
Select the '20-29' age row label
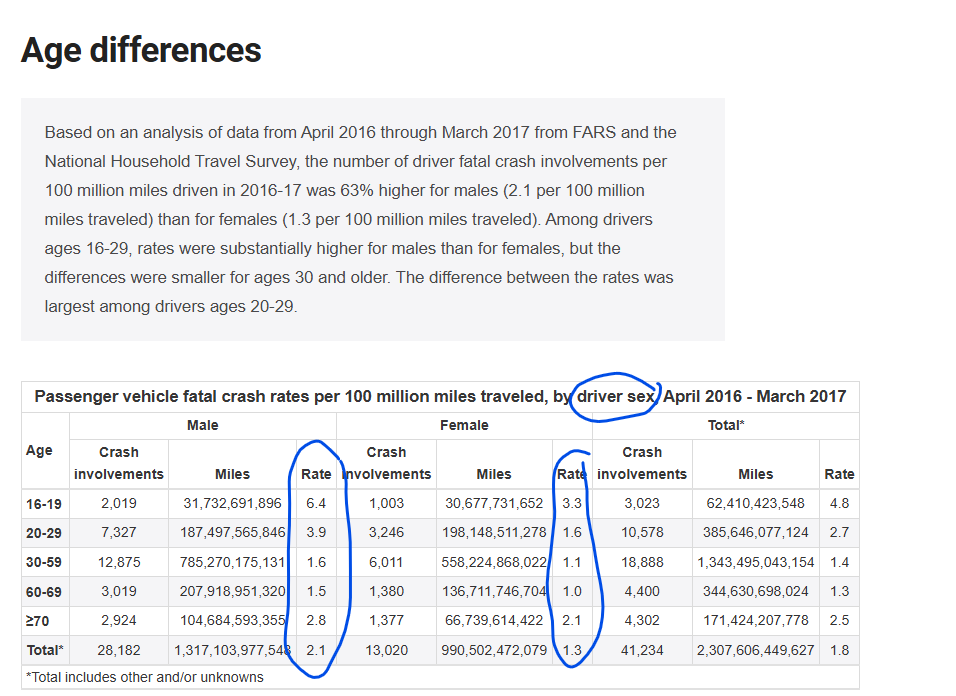44,533
